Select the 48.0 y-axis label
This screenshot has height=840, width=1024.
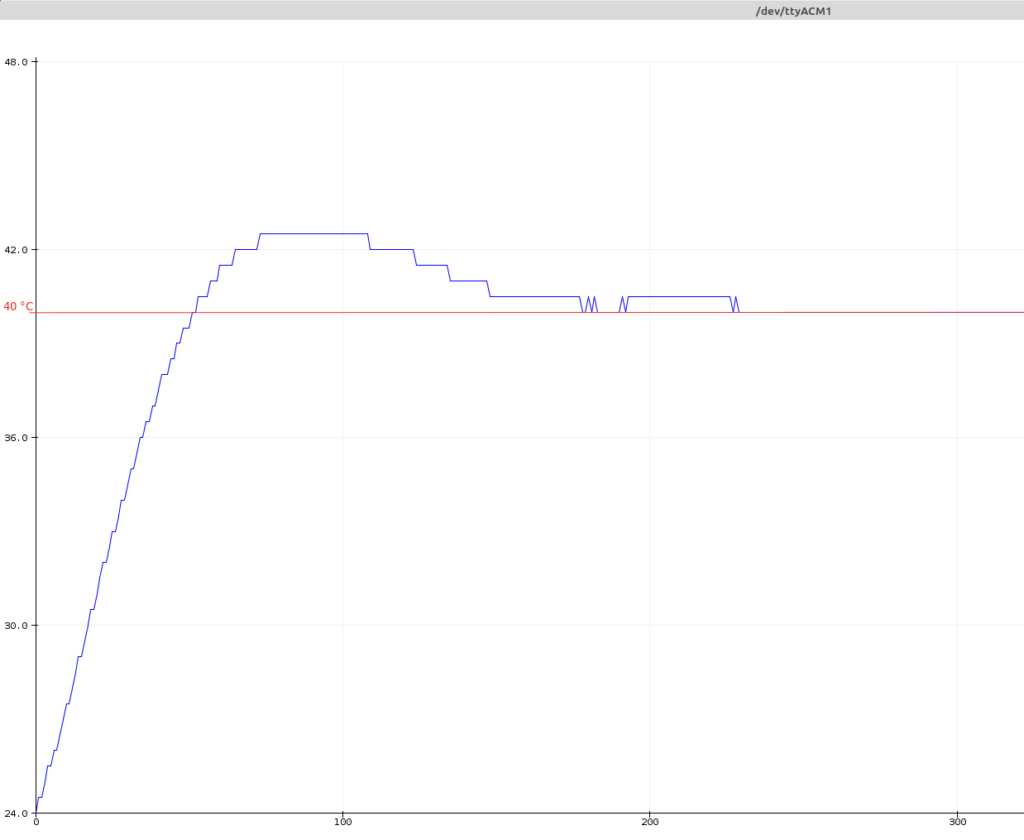coord(16,62)
